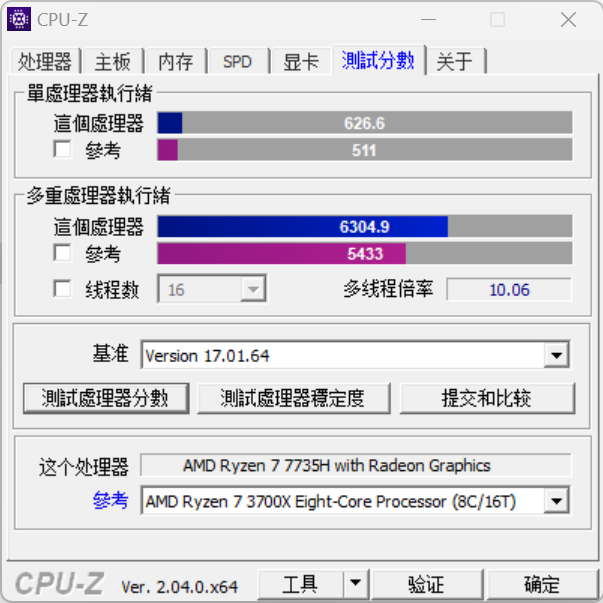Select the 内存 tab
This screenshot has width=603, height=603.
(x=176, y=61)
